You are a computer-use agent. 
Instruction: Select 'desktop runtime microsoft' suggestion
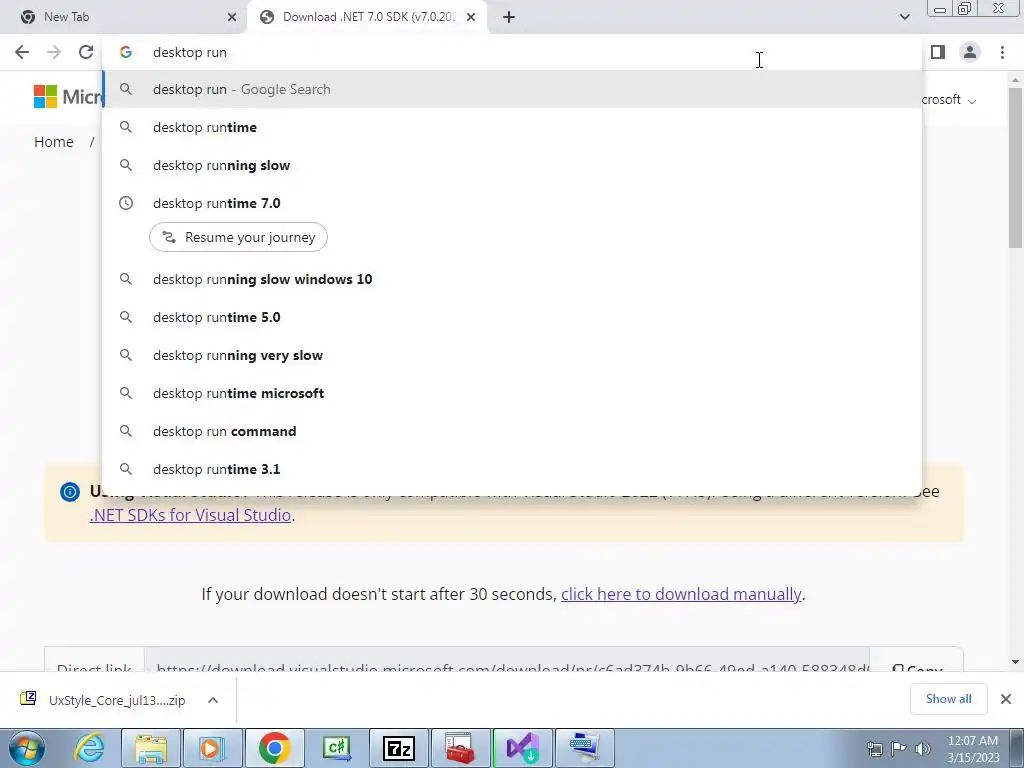[x=512, y=393]
